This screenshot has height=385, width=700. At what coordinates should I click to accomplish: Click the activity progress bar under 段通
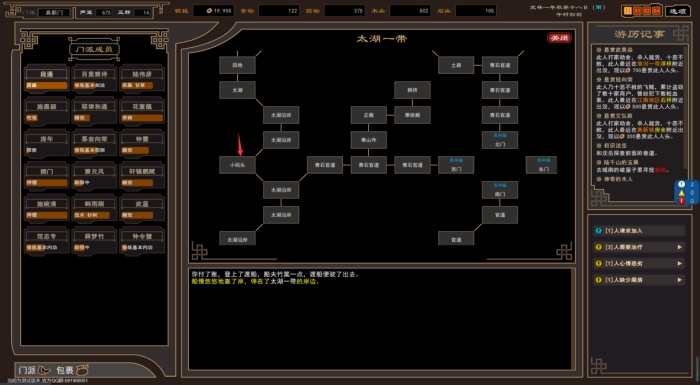pos(46,85)
